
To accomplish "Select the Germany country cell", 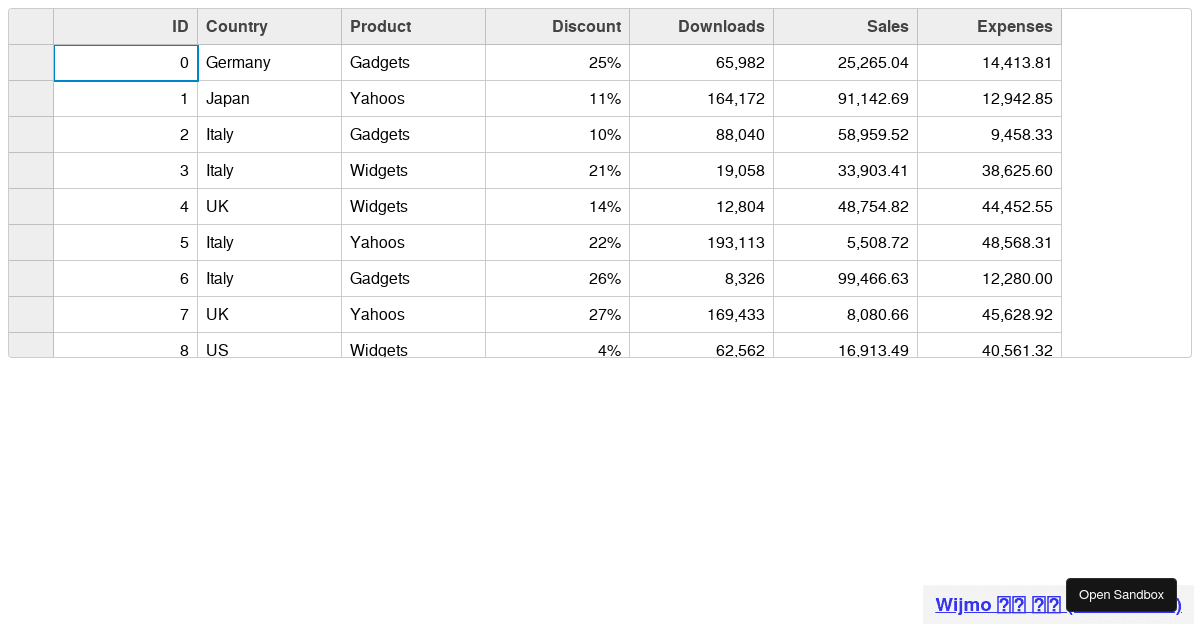I will pyautogui.click(x=269, y=63).
